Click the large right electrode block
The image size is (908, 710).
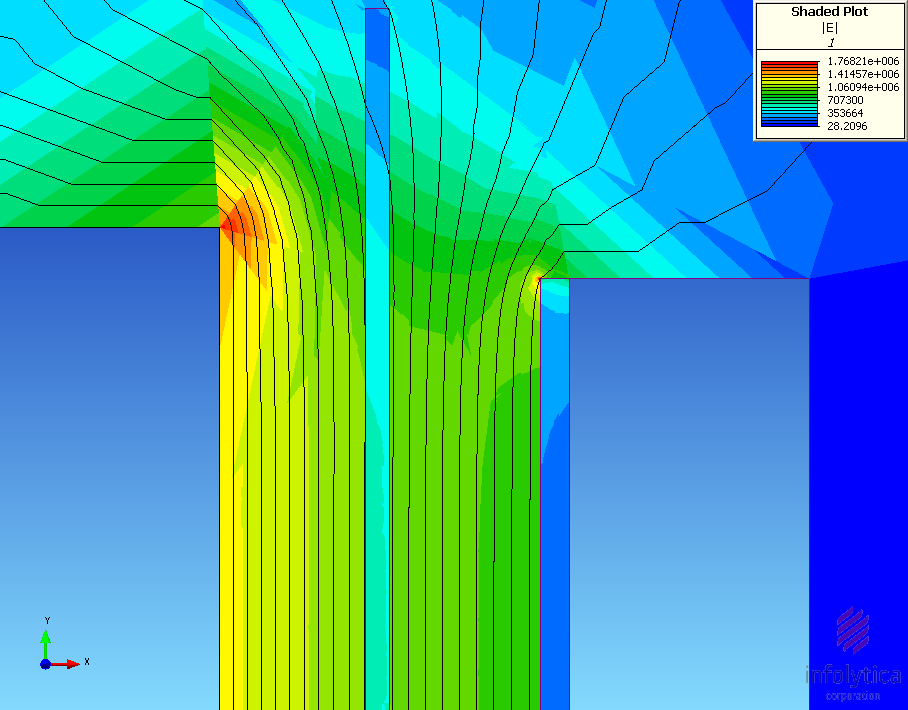tap(688, 480)
